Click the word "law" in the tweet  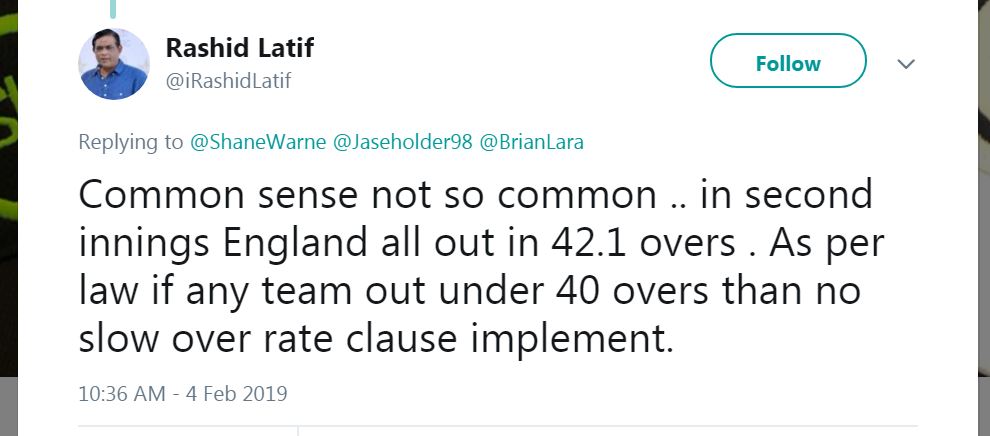105,292
